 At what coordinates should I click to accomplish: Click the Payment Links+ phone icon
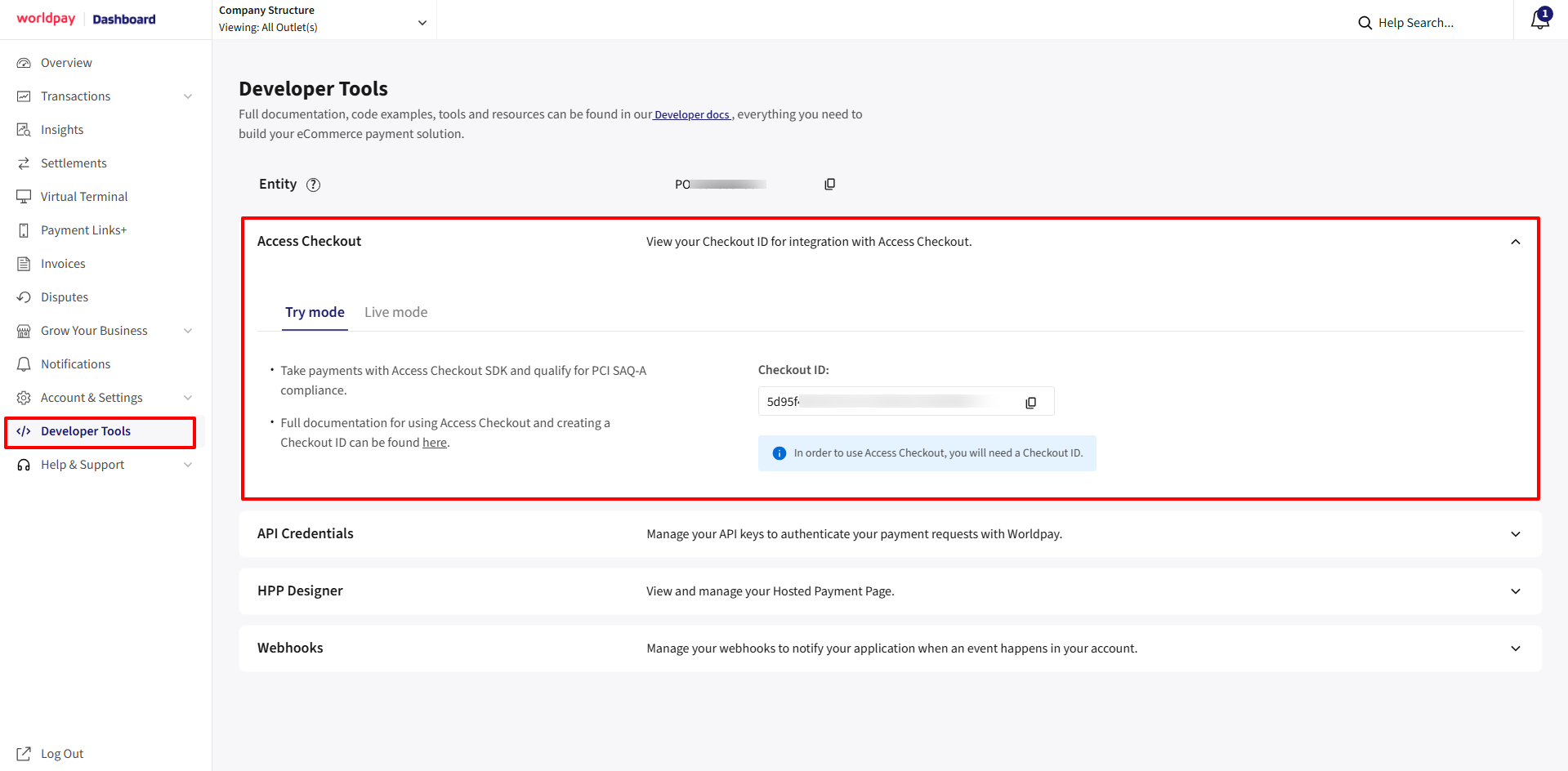point(24,230)
